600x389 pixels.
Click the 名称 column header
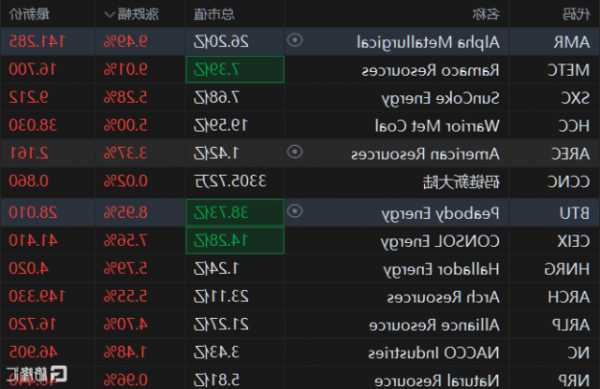pyautogui.click(x=486, y=15)
